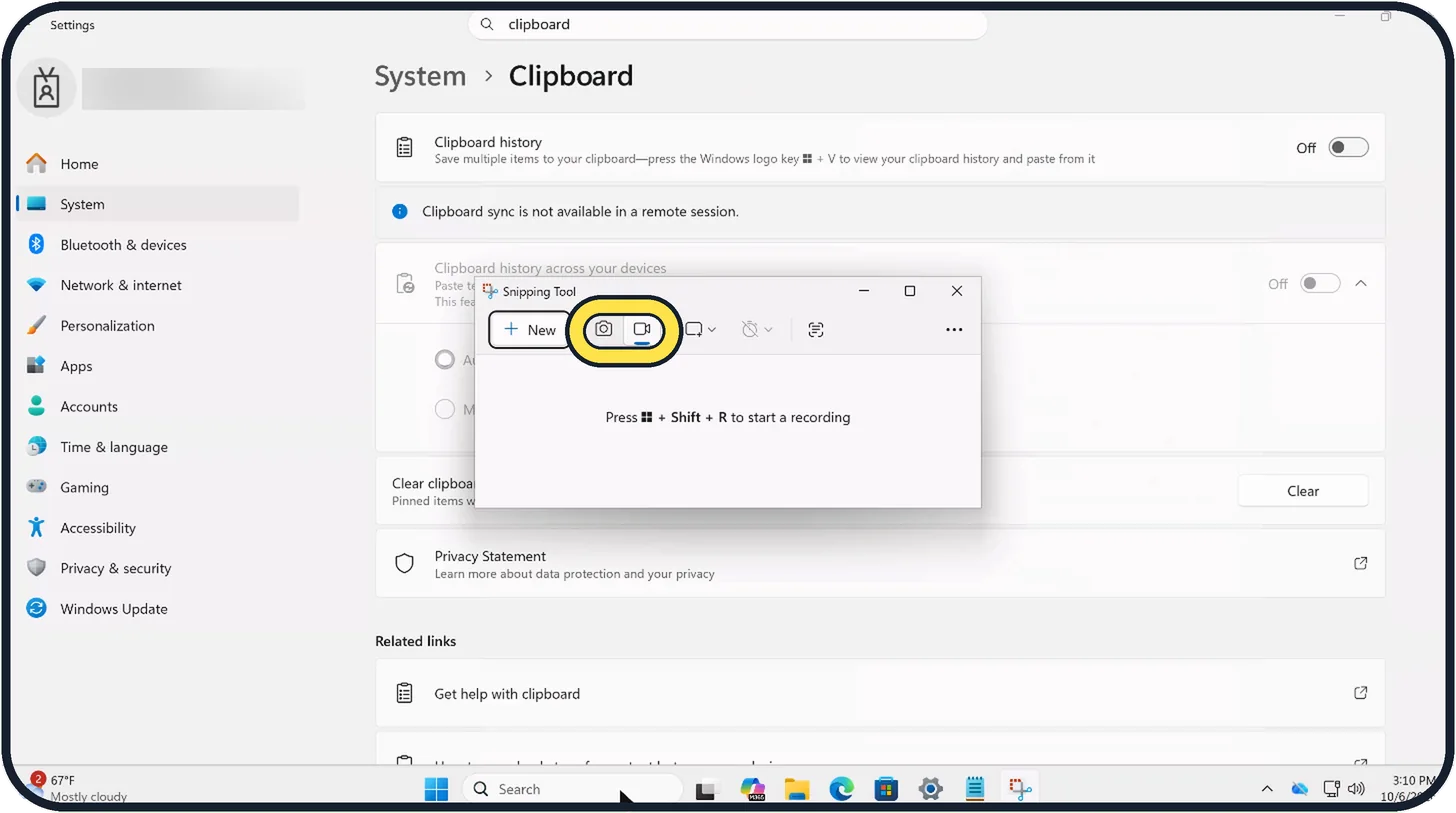The width and height of the screenshot is (1456, 813).
Task: Click the Windows Start button
Action: [437, 789]
